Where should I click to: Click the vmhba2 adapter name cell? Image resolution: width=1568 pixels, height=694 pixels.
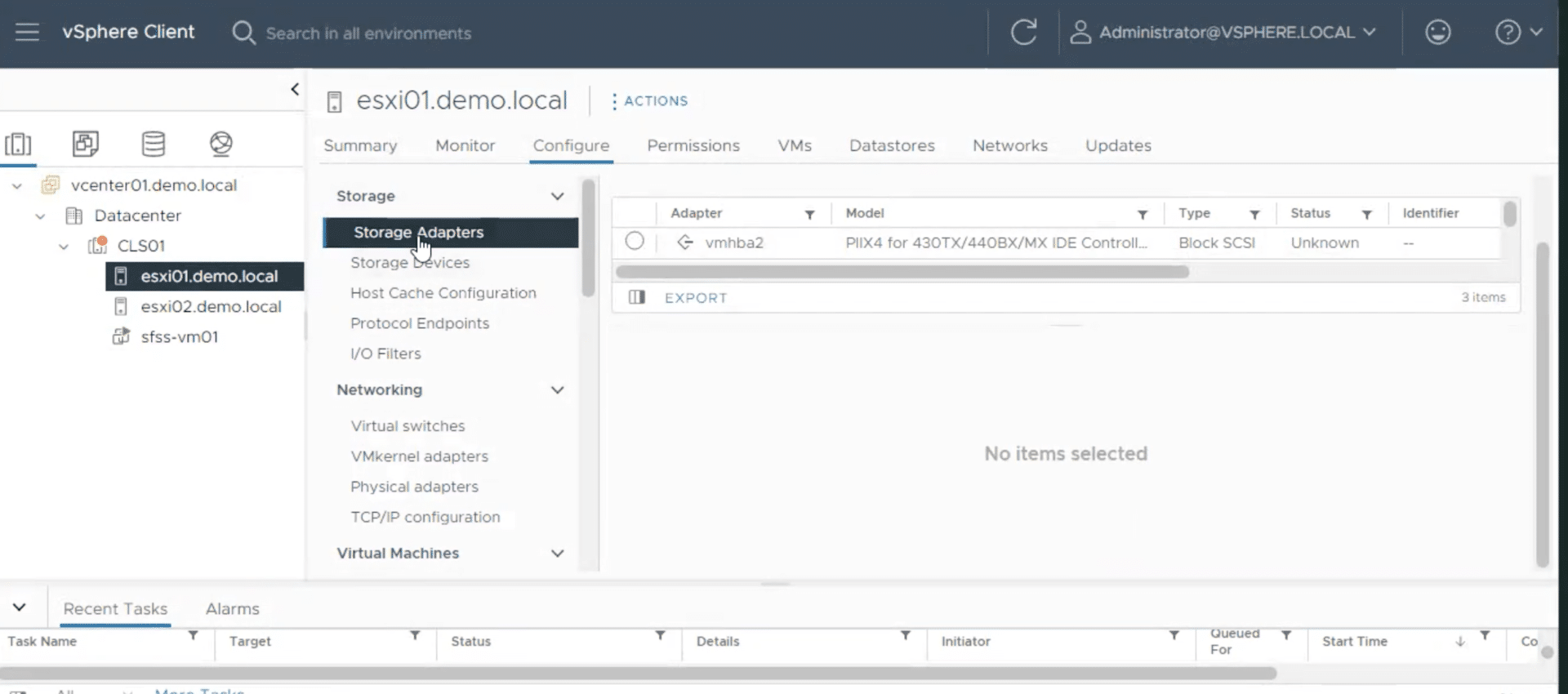click(734, 242)
